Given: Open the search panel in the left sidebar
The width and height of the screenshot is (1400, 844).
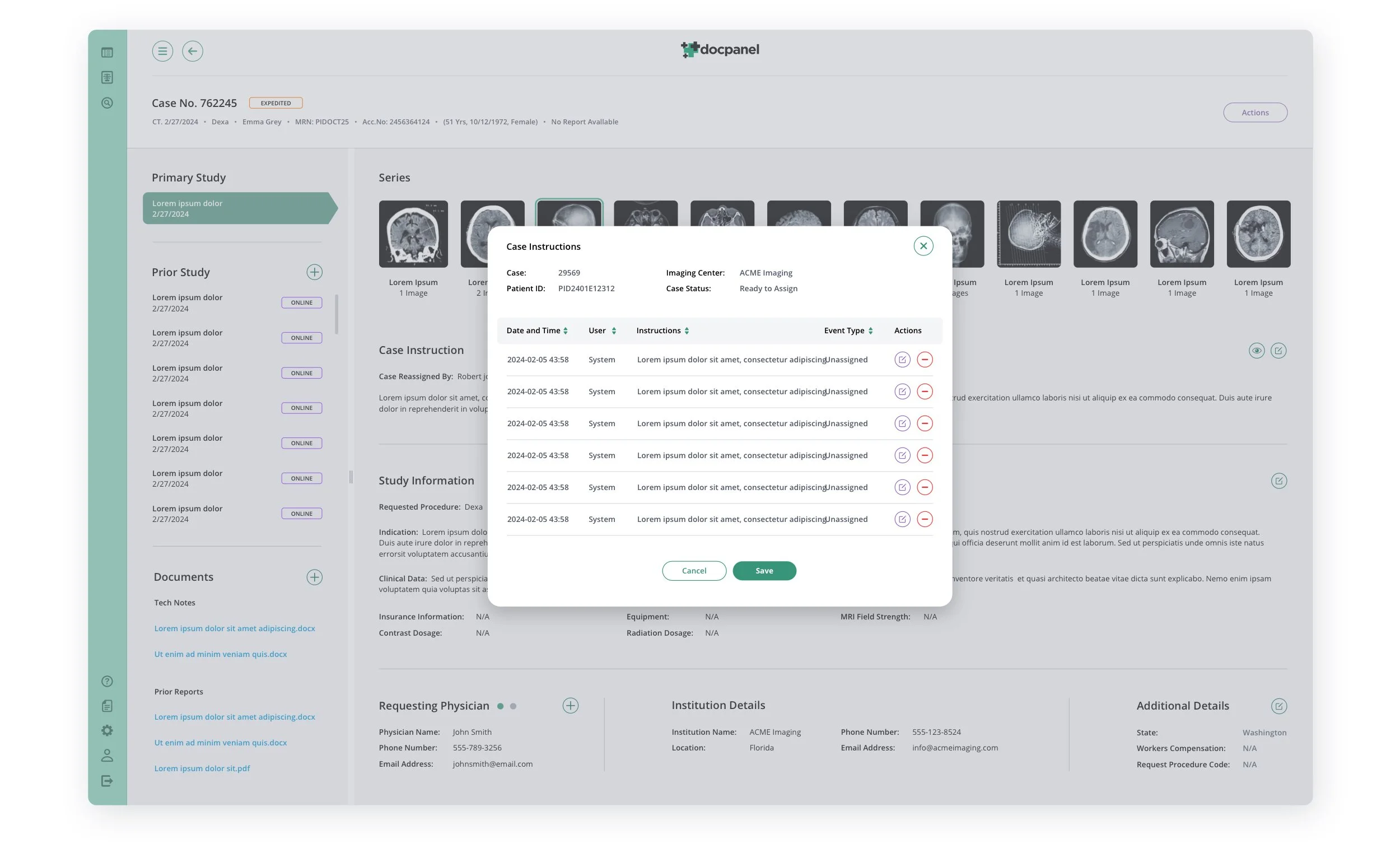Looking at the screenshot, I should click(x=107, y=103).
